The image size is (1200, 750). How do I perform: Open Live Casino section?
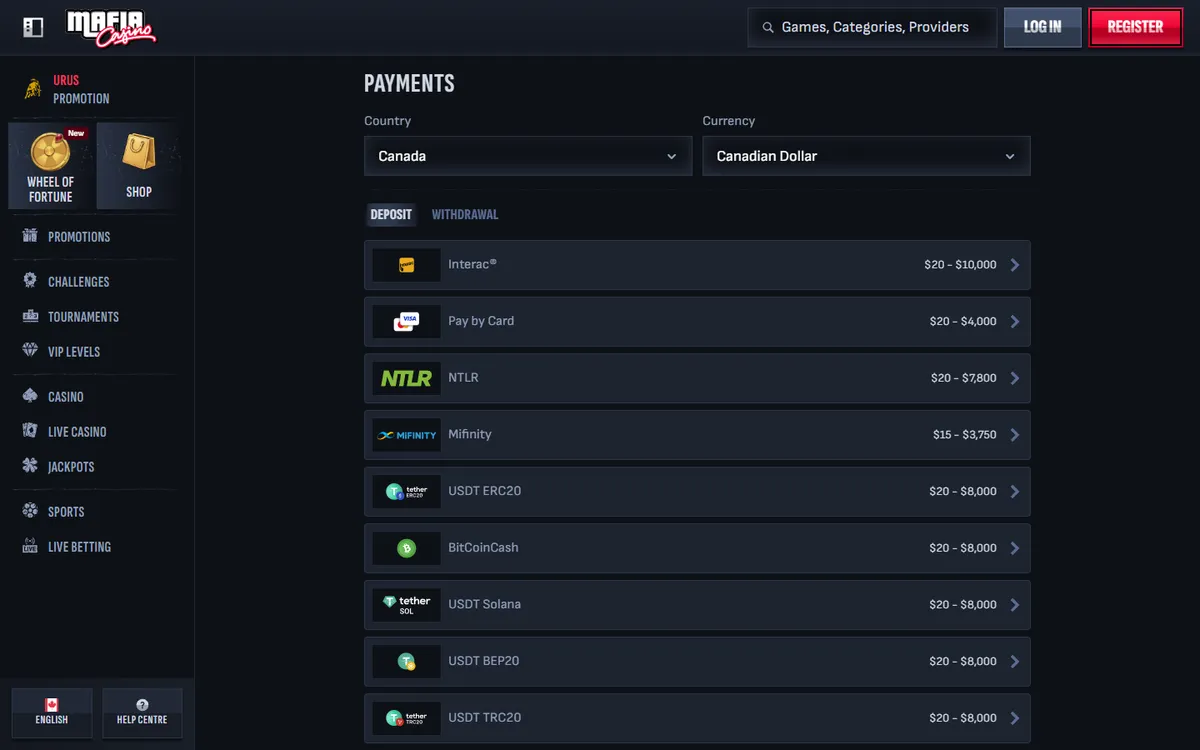coord(77,432)
